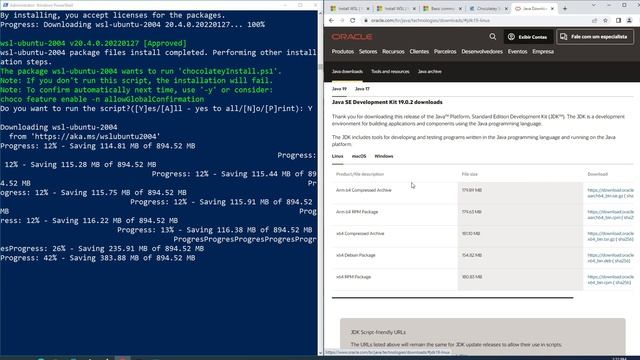Close the Chocolatey tab
Viewport: 640px width, 360px height.
(x=507, y=8)
